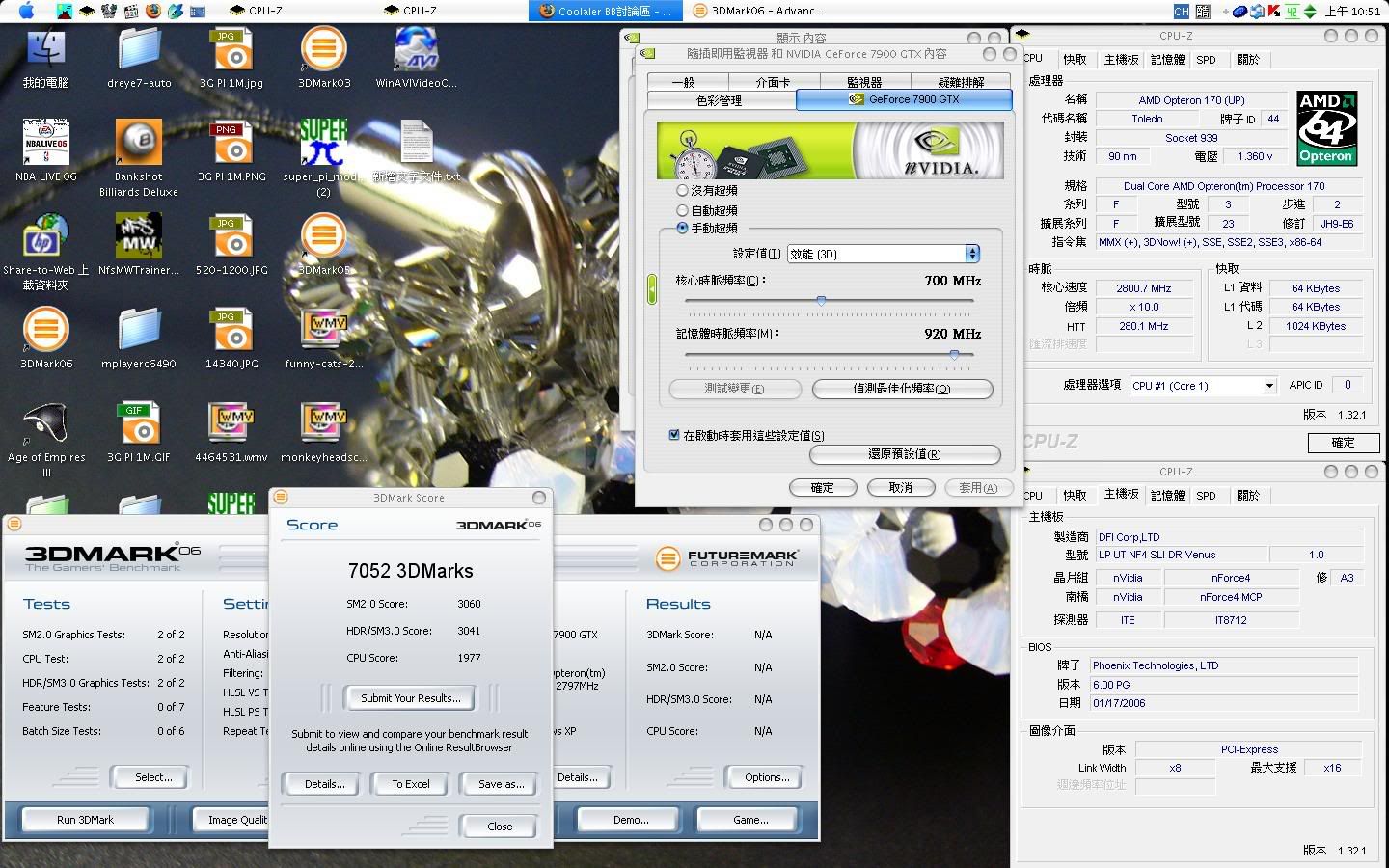Click 取消 in the NVIDIA display dialog
Screen dimensions: 1389x868
(x=901, y=488)
